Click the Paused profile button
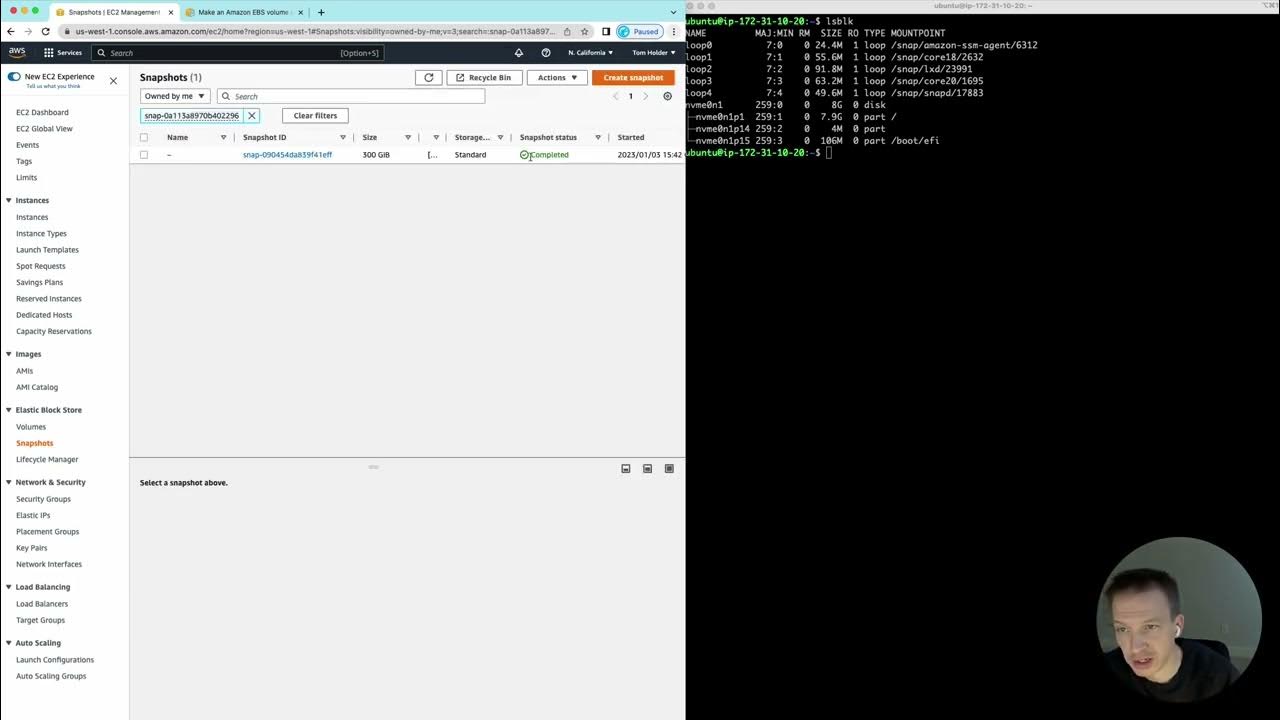This screenshot has width=1280, height=720. (x=639, y=31)
